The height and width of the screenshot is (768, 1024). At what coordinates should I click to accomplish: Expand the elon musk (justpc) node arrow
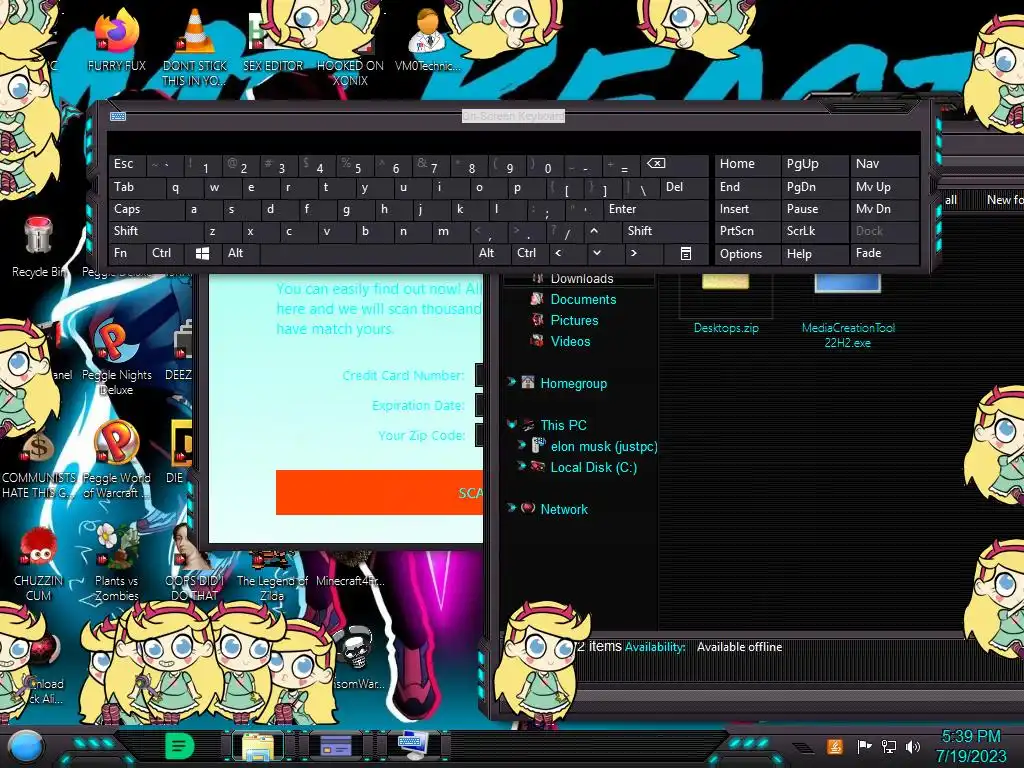(x=521, y=445)
